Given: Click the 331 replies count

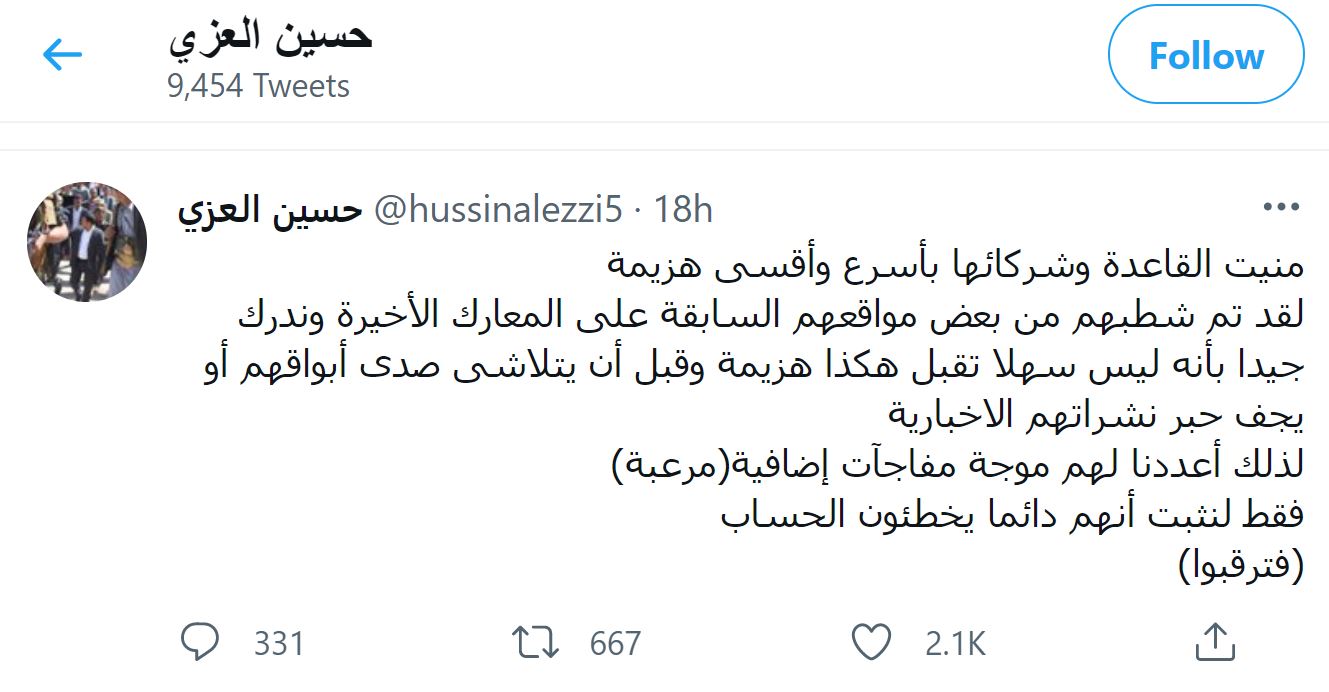Looking at the screenshot, I should [278, 643].
